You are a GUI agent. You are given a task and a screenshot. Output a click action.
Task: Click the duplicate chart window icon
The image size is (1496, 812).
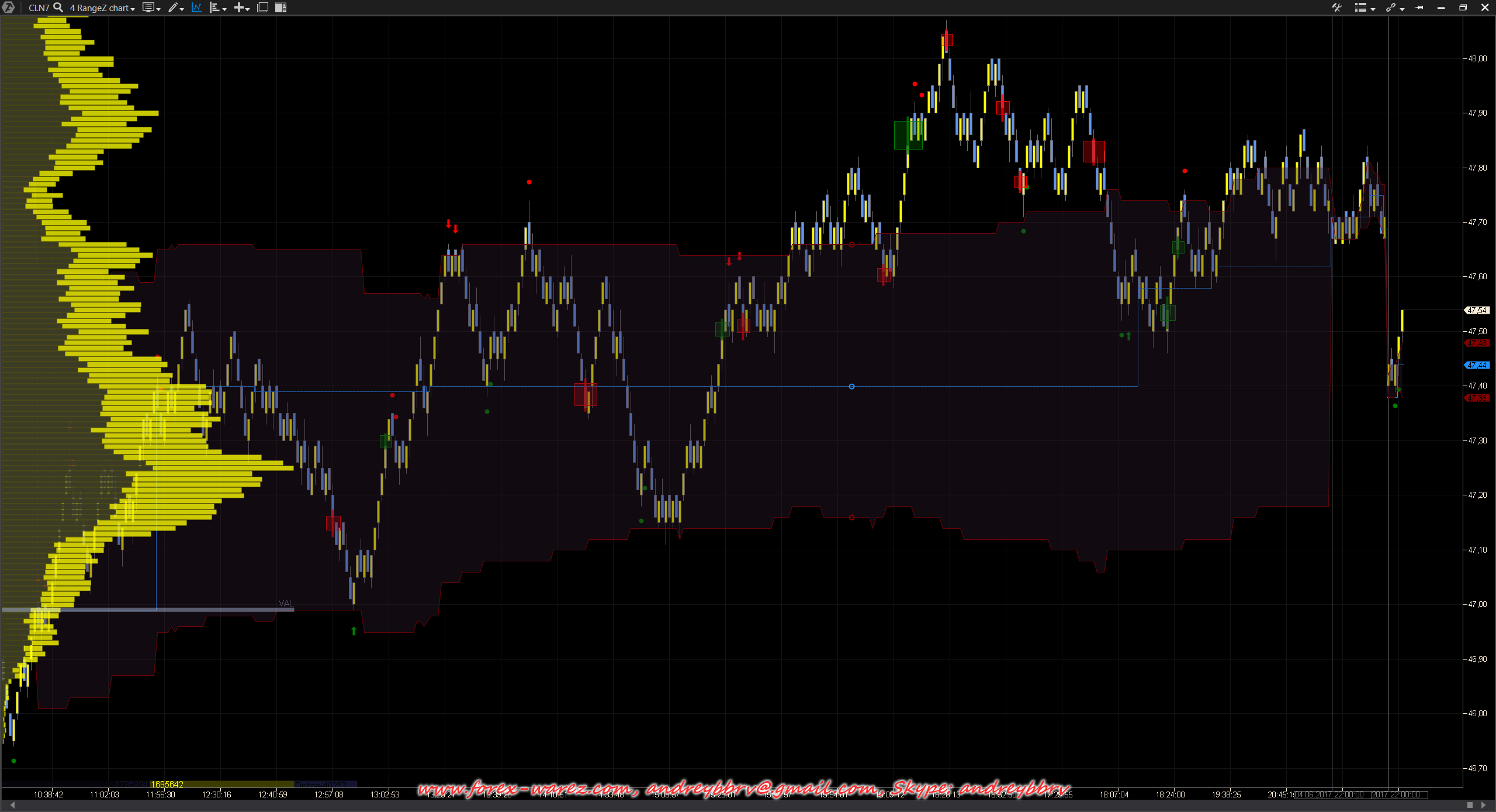tap(263, 8)
